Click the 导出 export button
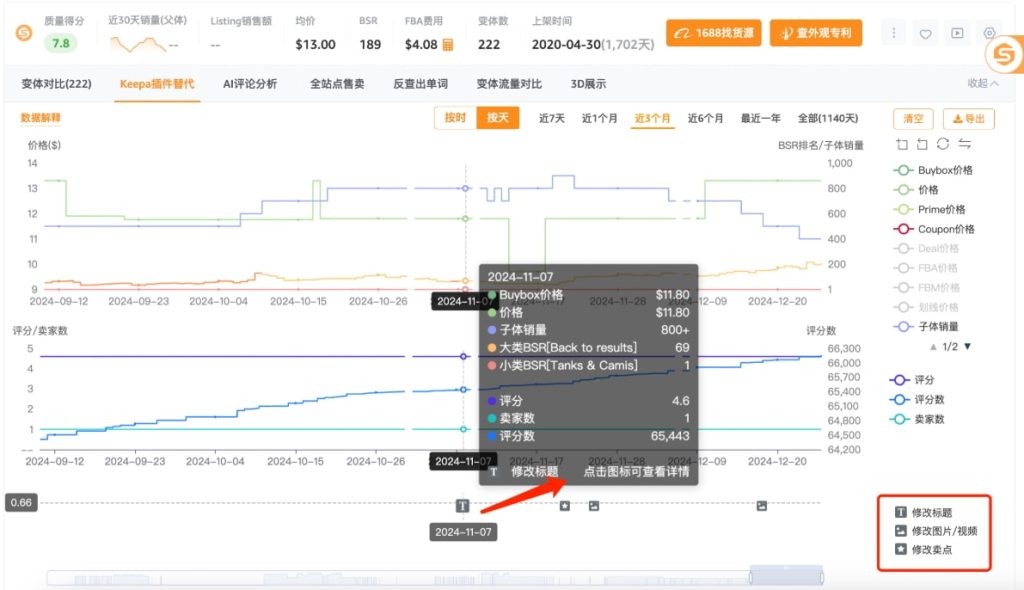This screenshot has height=590, width=1024. pos(967,118)
